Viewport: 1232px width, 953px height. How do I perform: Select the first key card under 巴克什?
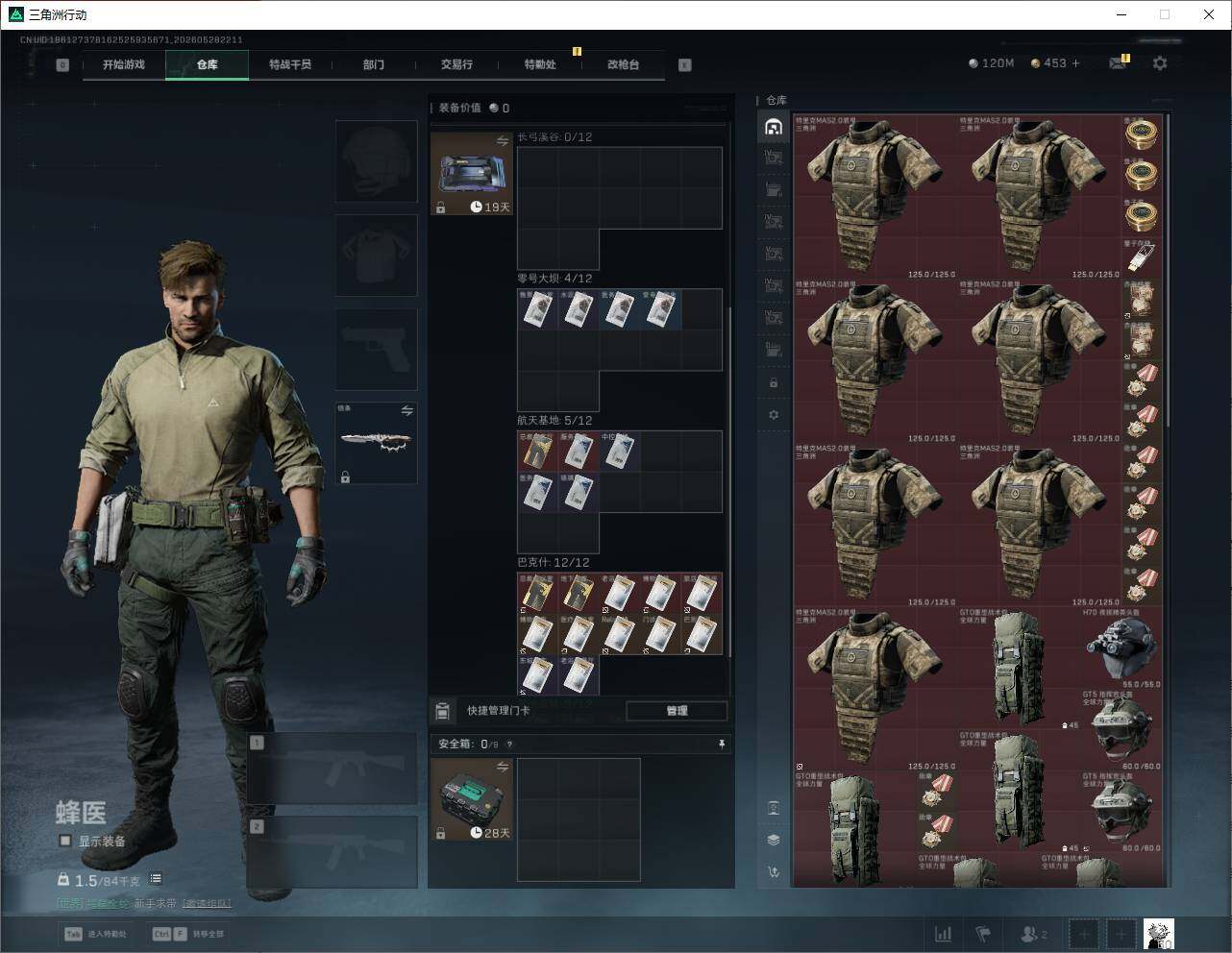pyautogui.click(x=537, y=594)
